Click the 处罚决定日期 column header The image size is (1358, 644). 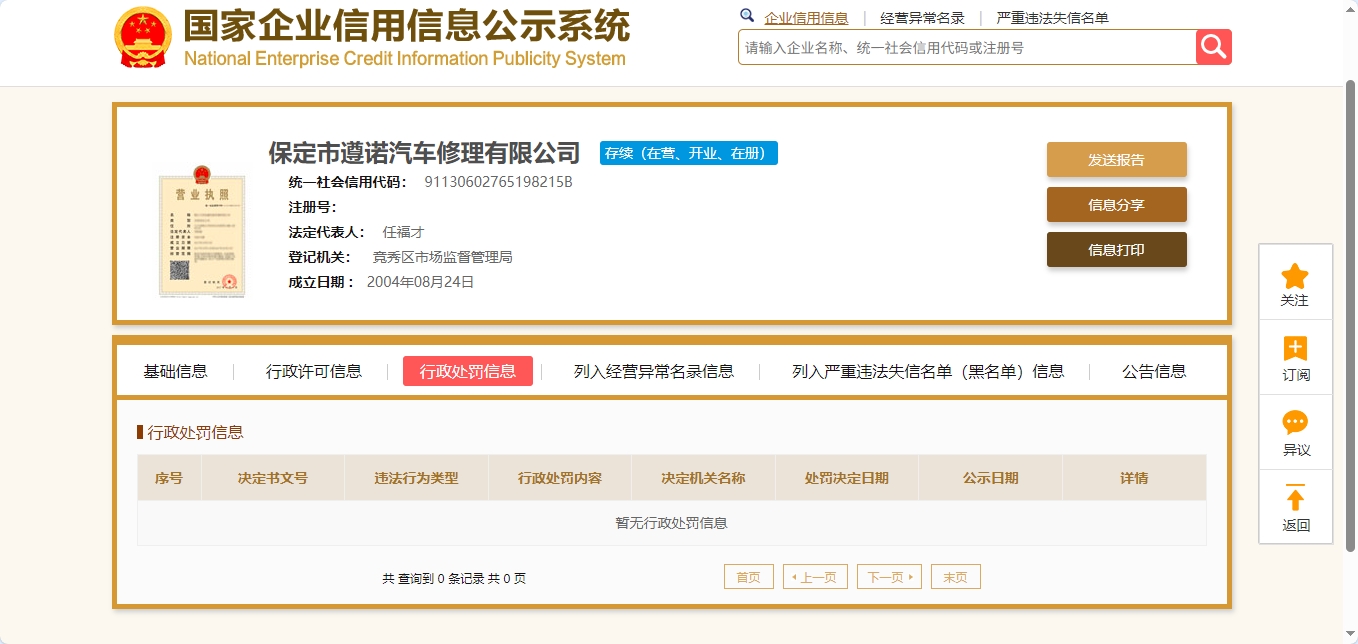point(847,478)
